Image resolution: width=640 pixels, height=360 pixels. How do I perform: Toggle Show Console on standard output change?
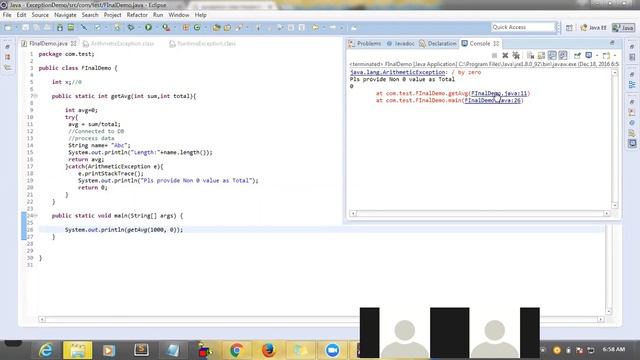coord(552,55)
